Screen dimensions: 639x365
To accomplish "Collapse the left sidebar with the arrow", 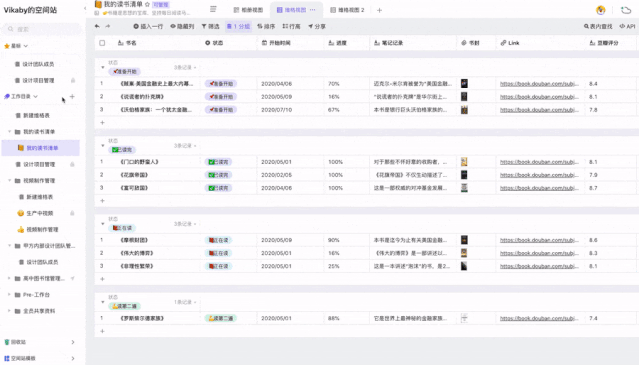I will click(85, 9).
